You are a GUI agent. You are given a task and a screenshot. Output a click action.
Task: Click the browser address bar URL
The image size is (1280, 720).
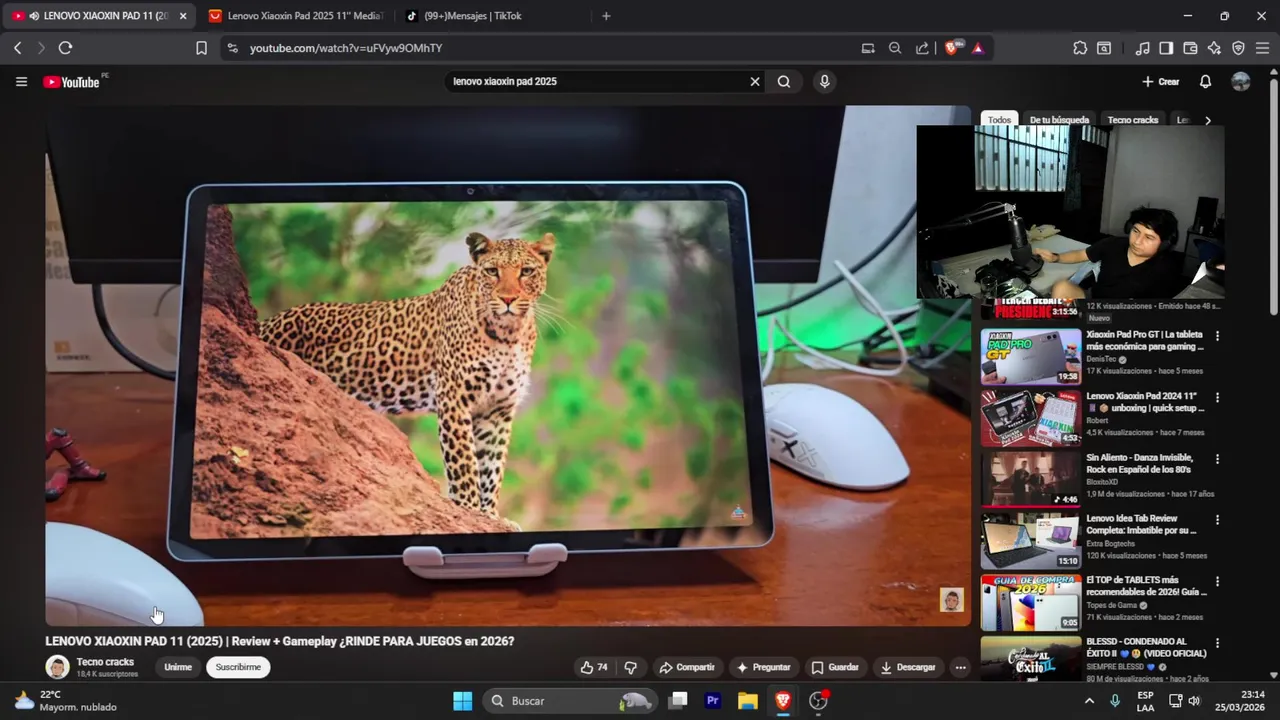pyautogui.click(x=346, y=48)
